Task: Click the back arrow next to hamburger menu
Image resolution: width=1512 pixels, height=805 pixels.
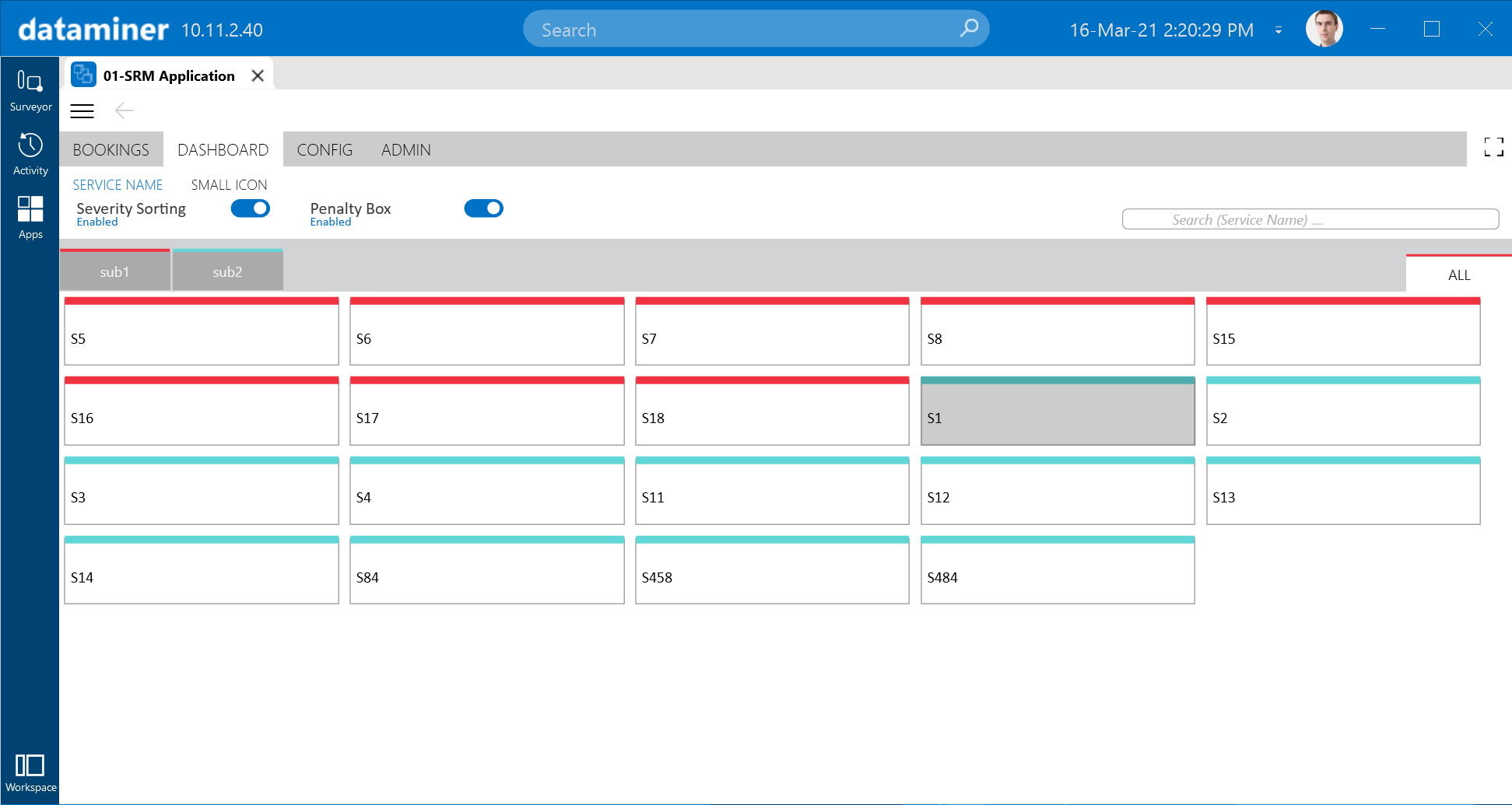Action: (x=124, y=111)
